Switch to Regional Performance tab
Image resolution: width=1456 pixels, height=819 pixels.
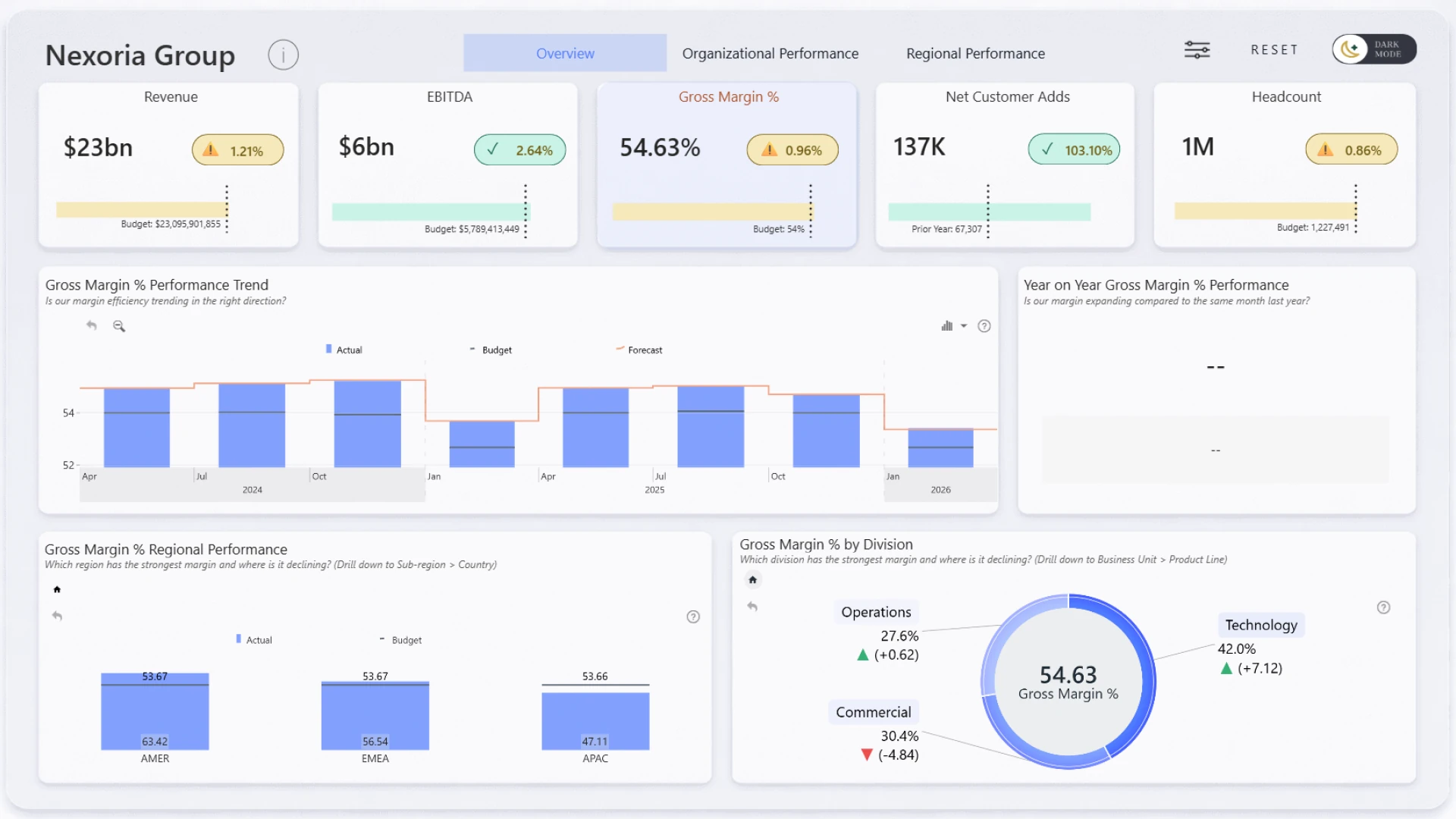point(975,53)
